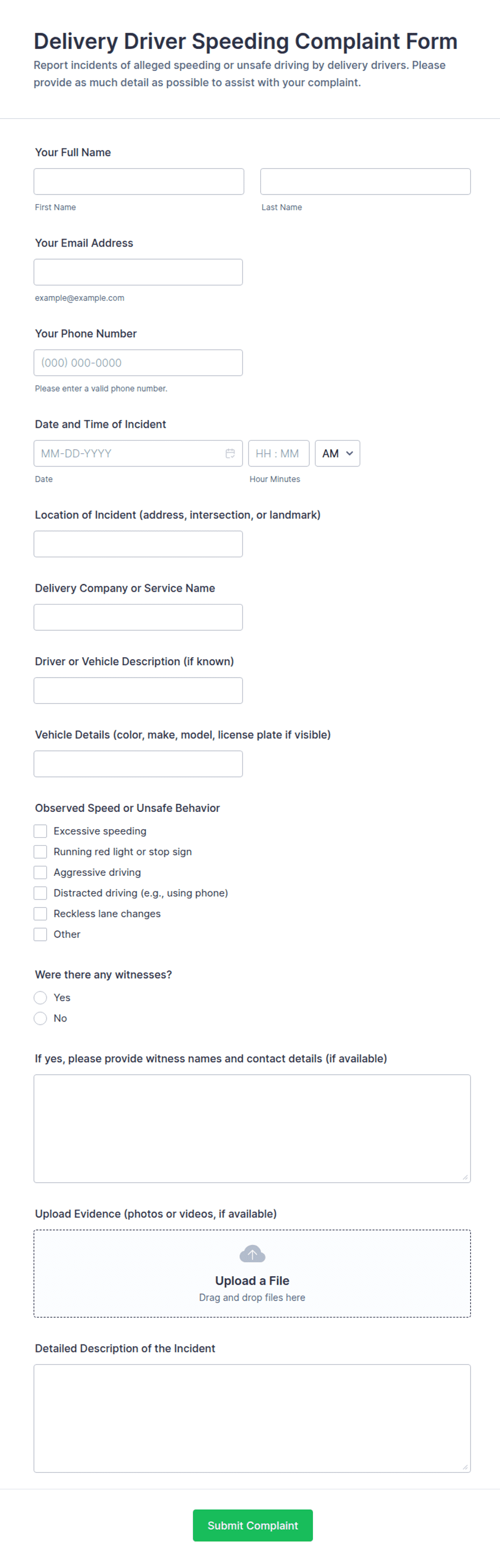The image size is (500, 1568).
Task: Tick Running red light or stop sign
Action: pos(41,852)
